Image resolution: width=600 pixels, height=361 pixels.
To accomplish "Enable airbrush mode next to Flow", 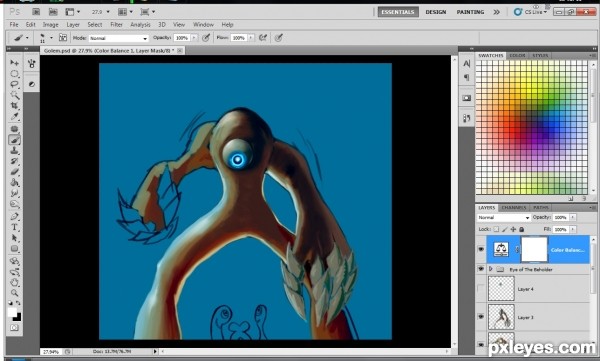I will pyautogui.click(x=263, y=38).
